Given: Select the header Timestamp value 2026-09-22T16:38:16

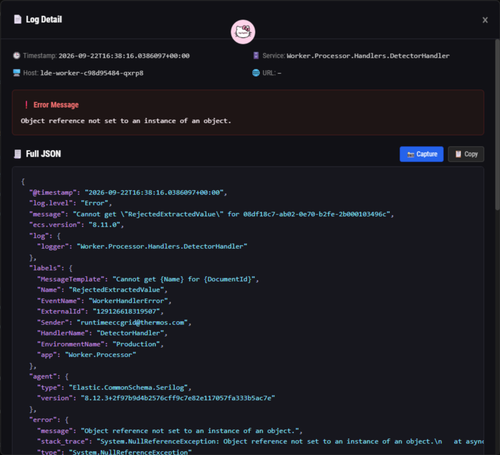Looking at the screenshot, I should (x=124, y=56).
